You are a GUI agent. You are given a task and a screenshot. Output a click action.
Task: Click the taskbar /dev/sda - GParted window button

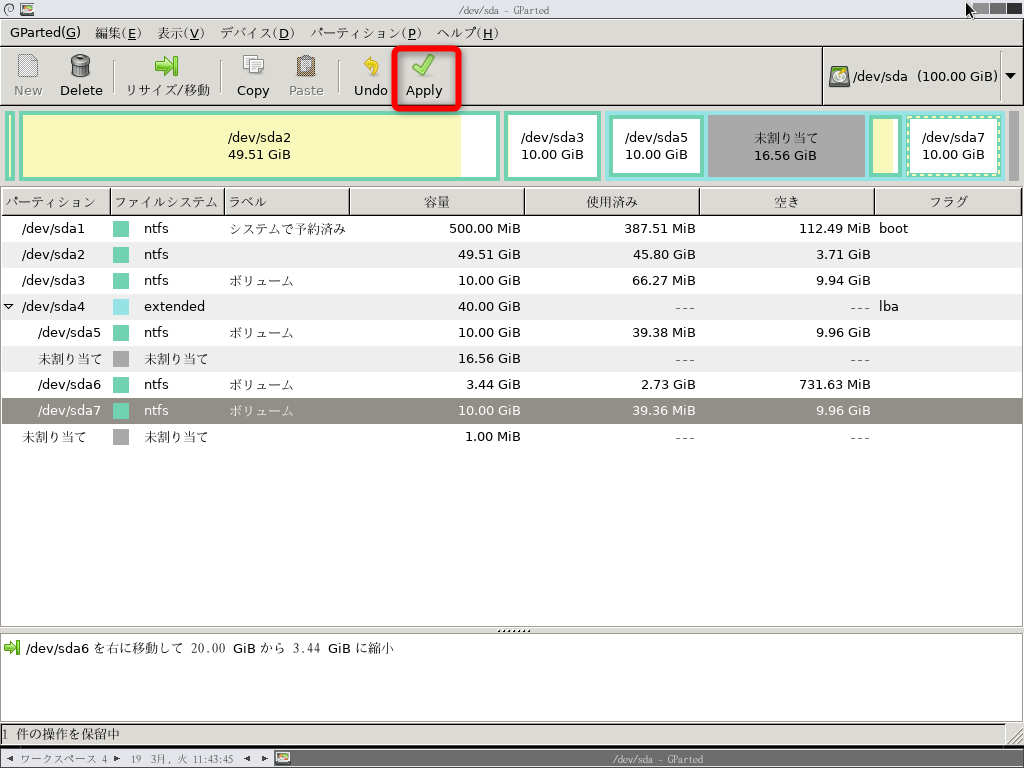coord(658,759)
